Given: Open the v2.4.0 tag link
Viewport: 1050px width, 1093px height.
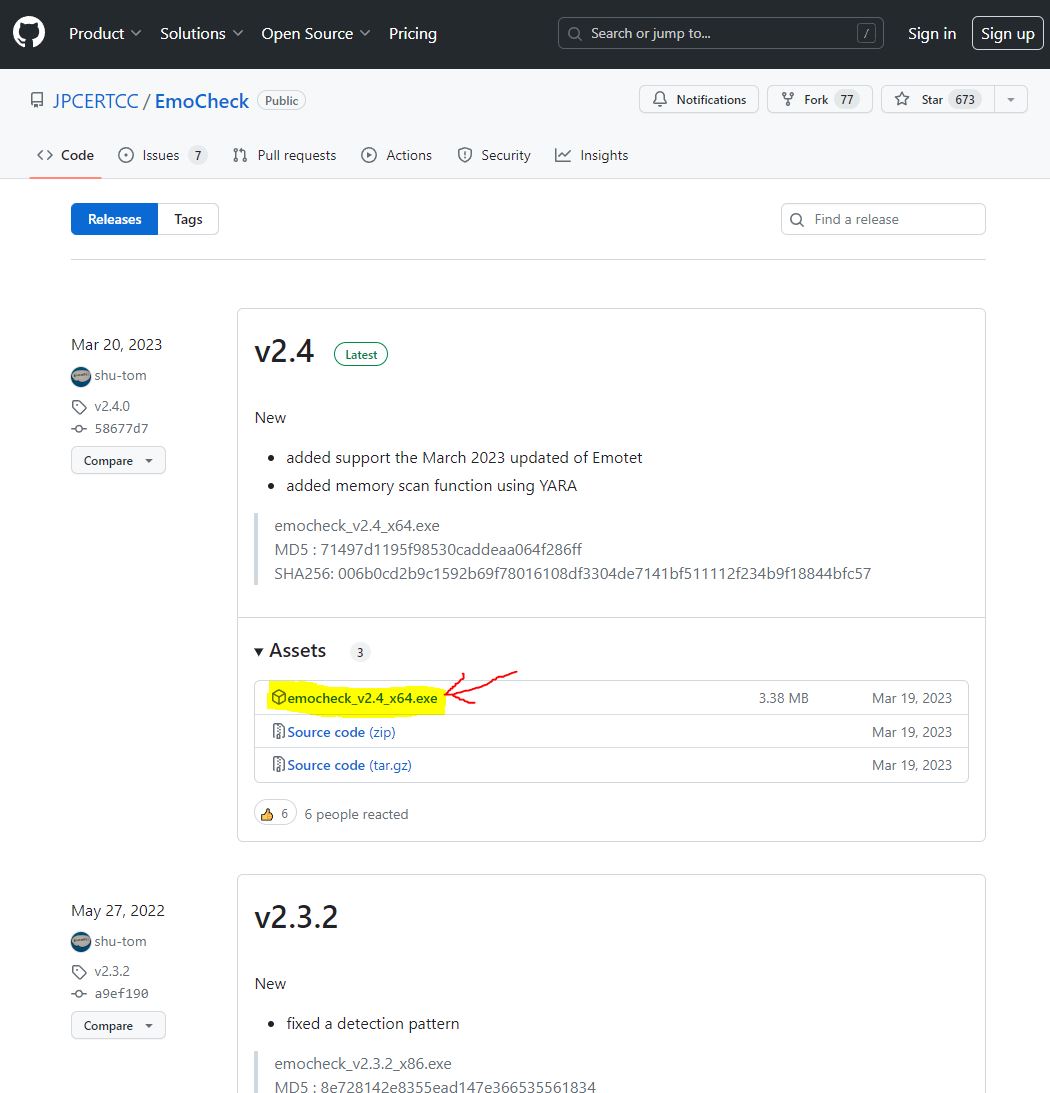Looking at the screenshot, I should click(x=112, y=406).
